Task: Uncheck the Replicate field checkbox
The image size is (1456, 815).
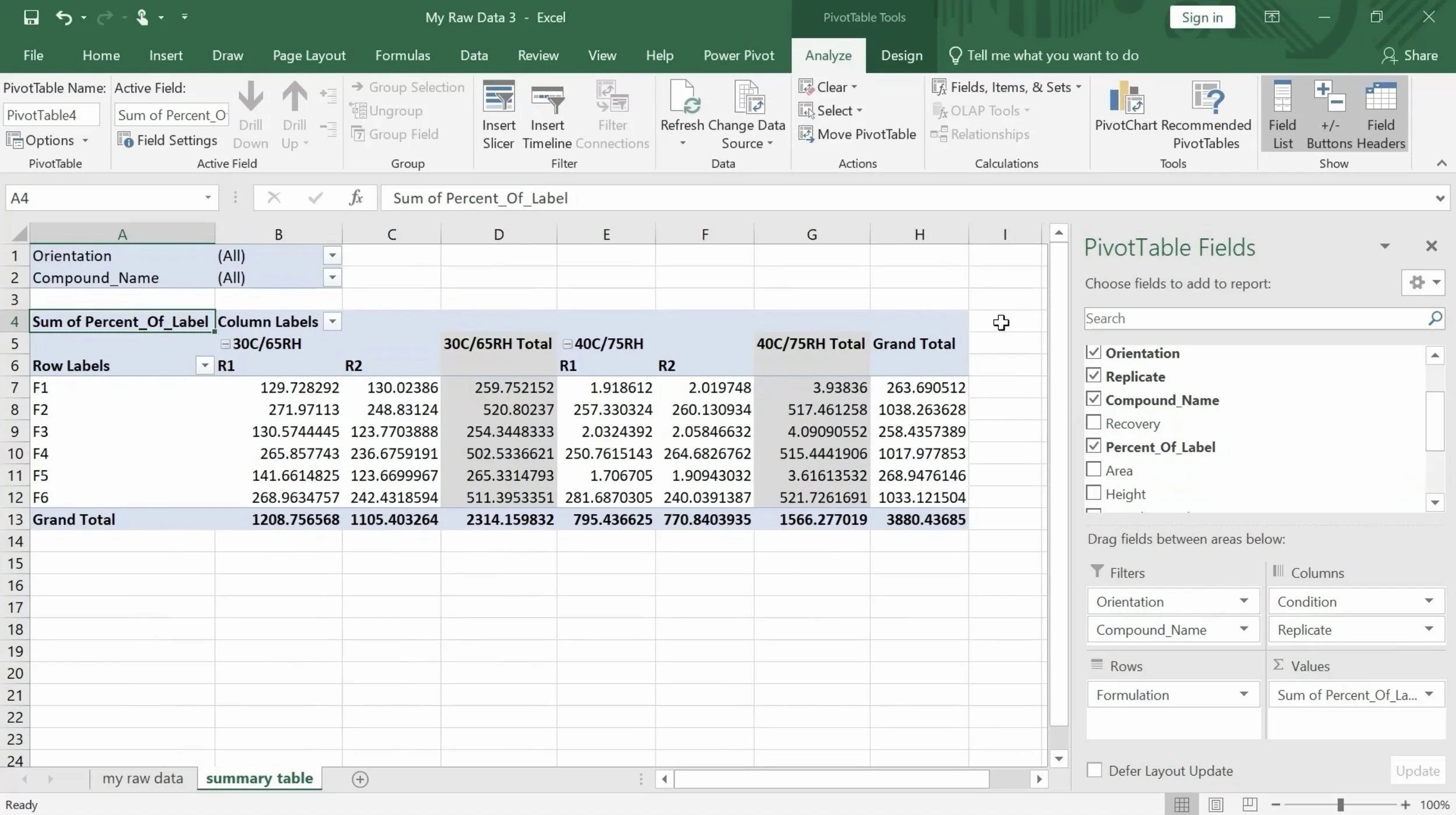Action: tap(1094, 376)
